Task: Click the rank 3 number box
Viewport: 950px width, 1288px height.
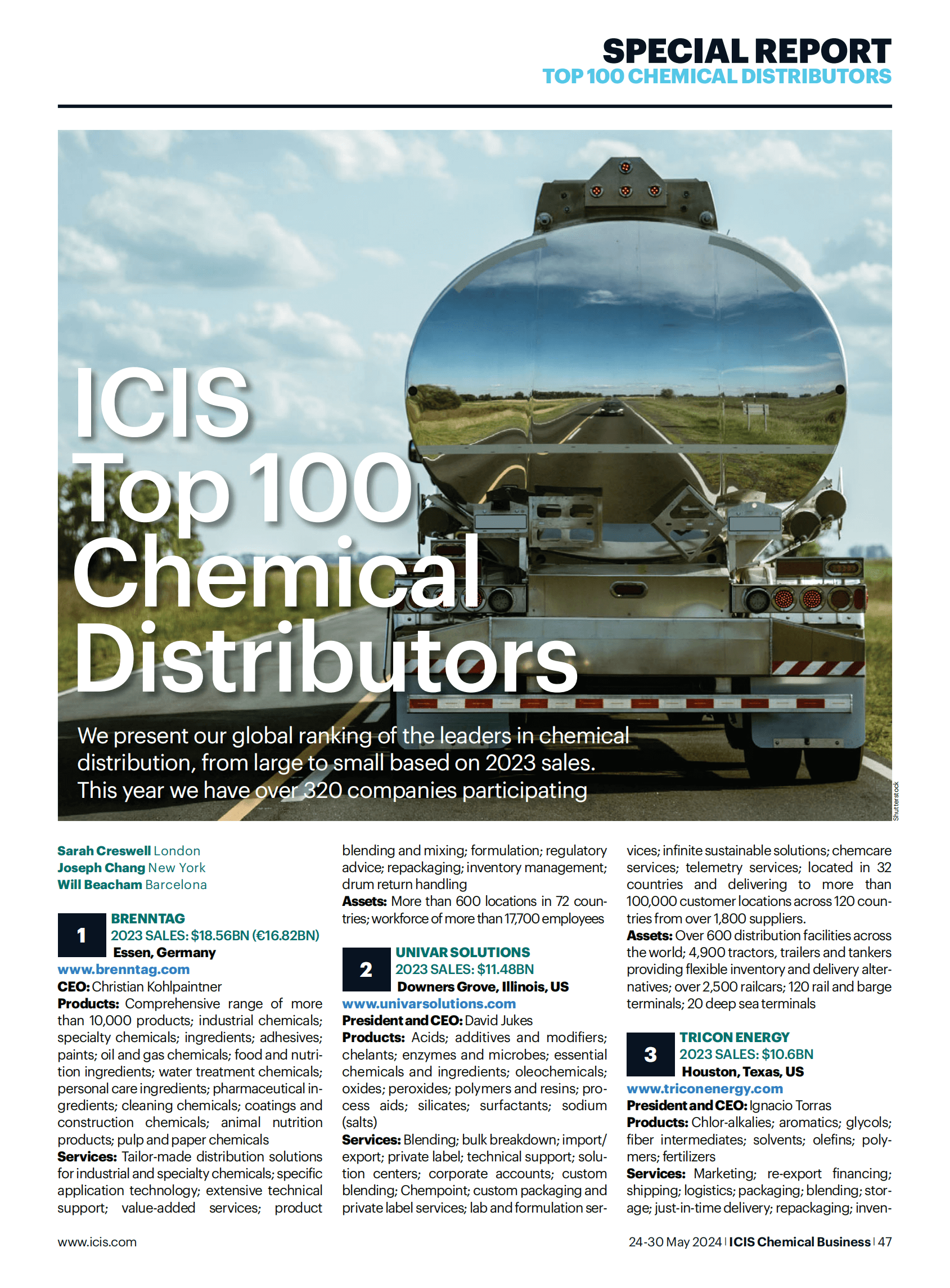Action: [x=650, y=1054]
